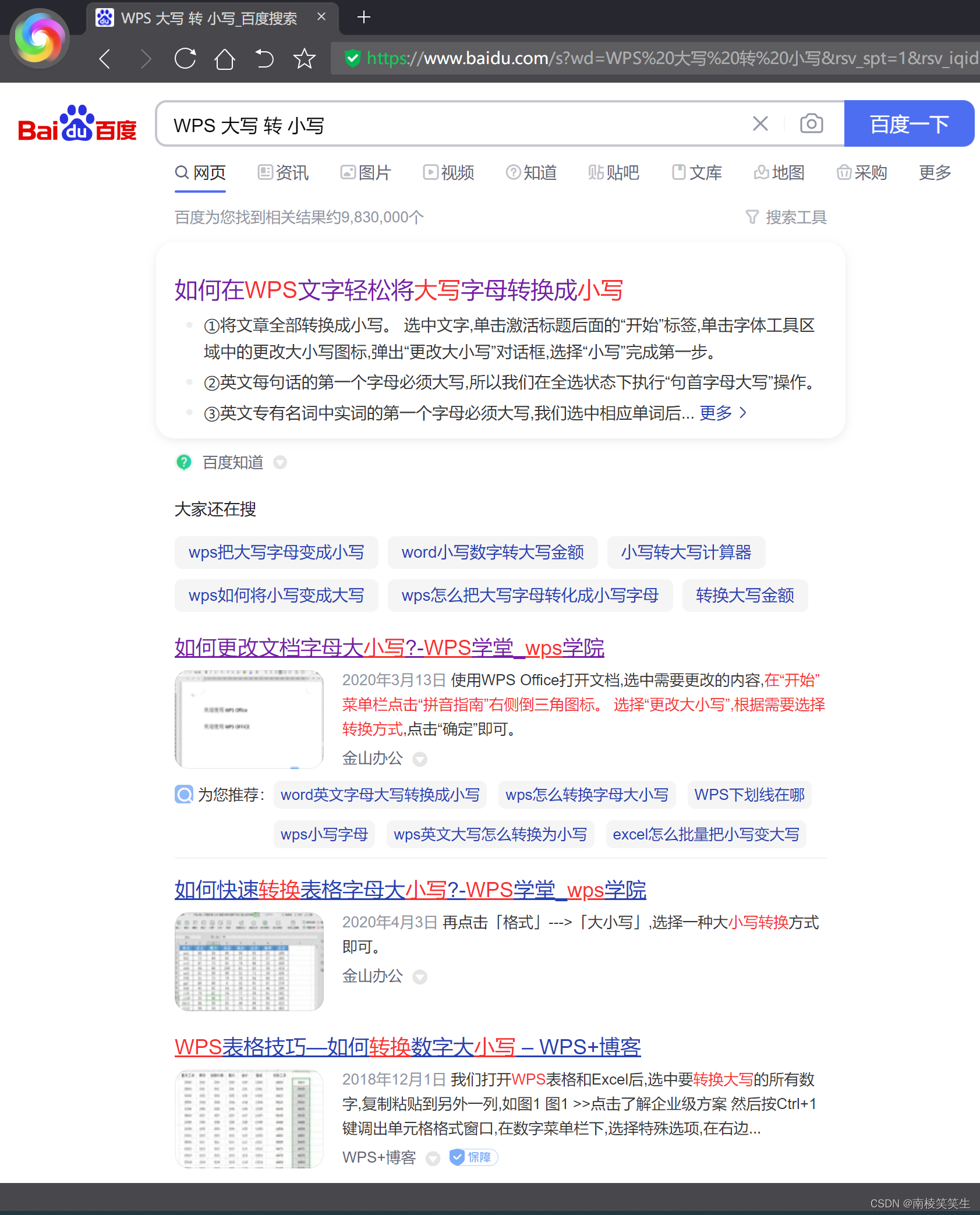
Task: Click the Baidu logo
Action: (x=77, y=123)
